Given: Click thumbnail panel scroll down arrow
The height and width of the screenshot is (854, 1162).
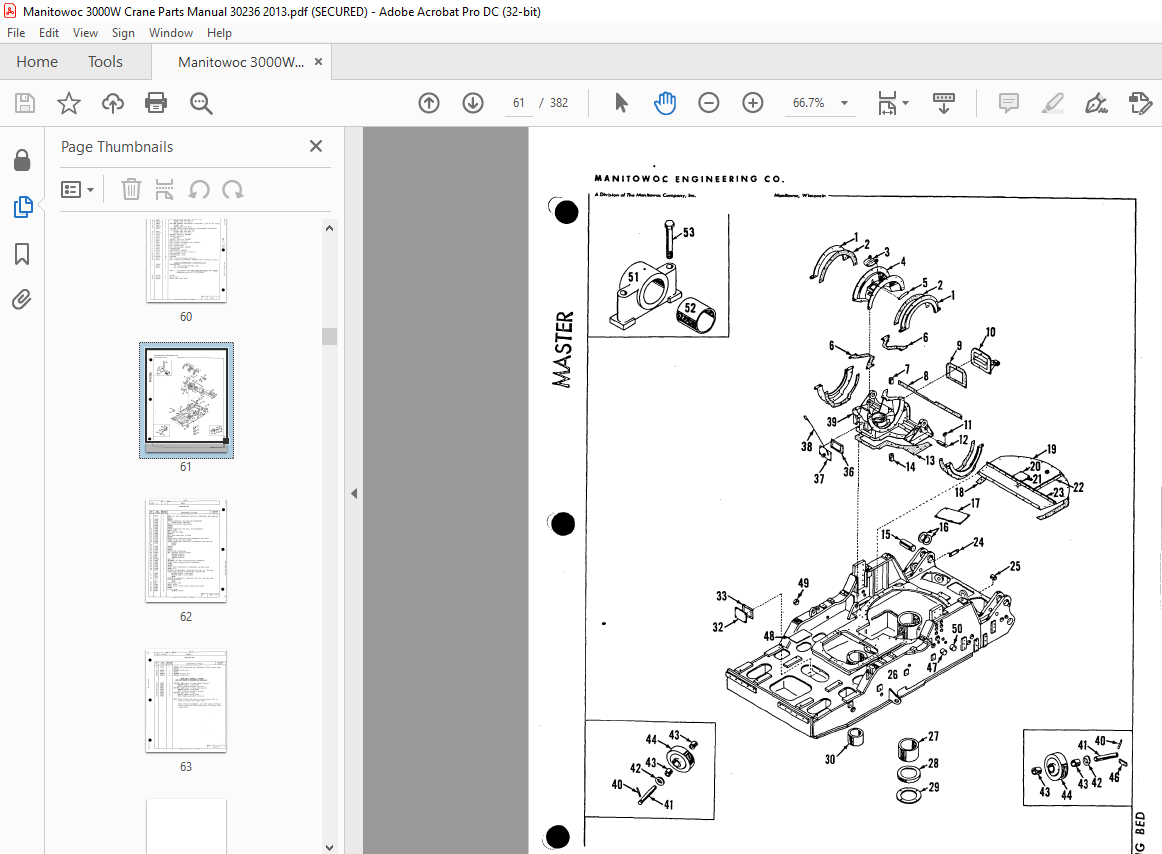Looking at the screenshot, I should pos(330,847).
